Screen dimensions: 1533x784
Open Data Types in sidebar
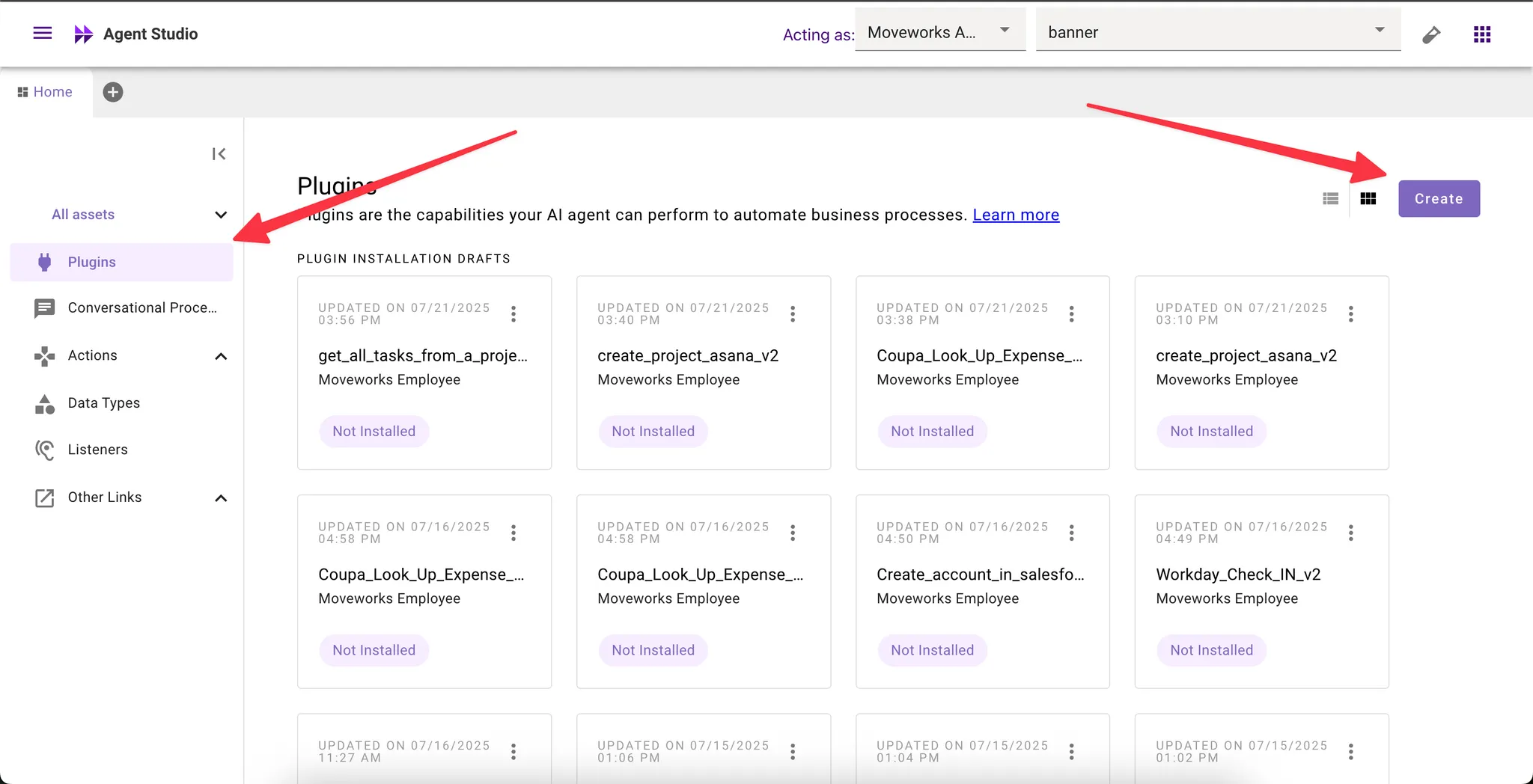coord(104,402)
